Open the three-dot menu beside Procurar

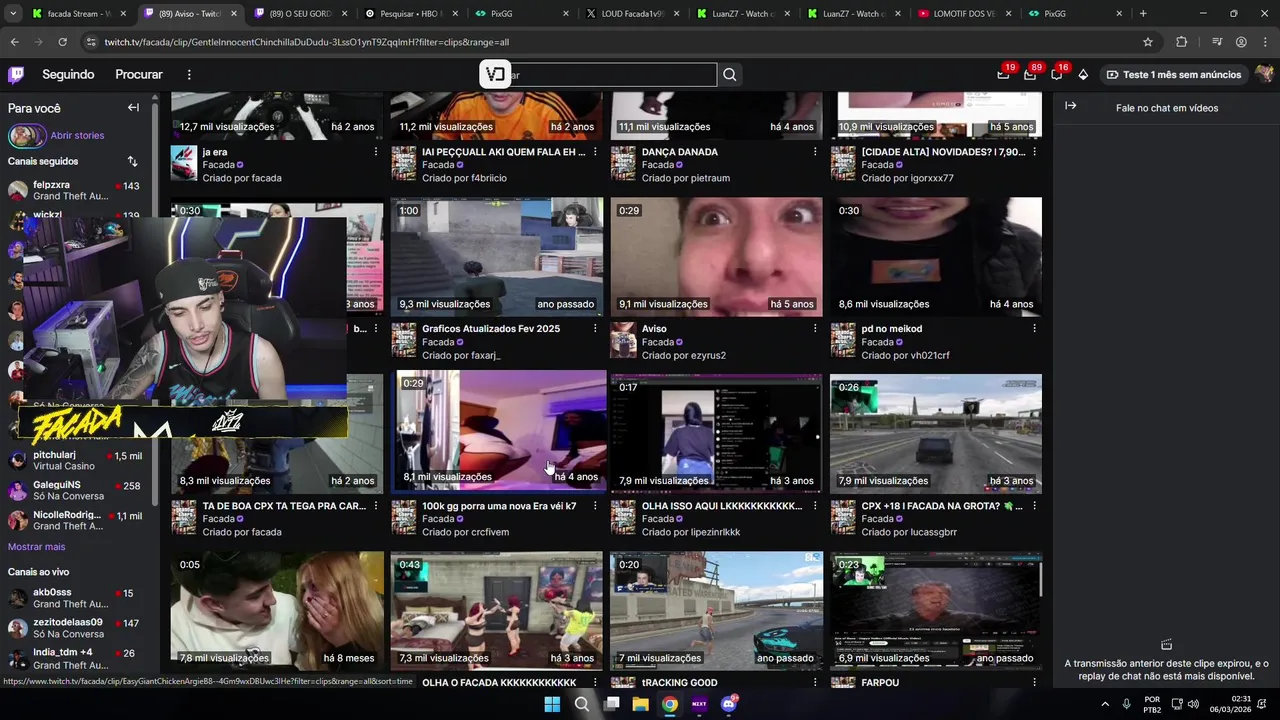click(x=189, y=75)
